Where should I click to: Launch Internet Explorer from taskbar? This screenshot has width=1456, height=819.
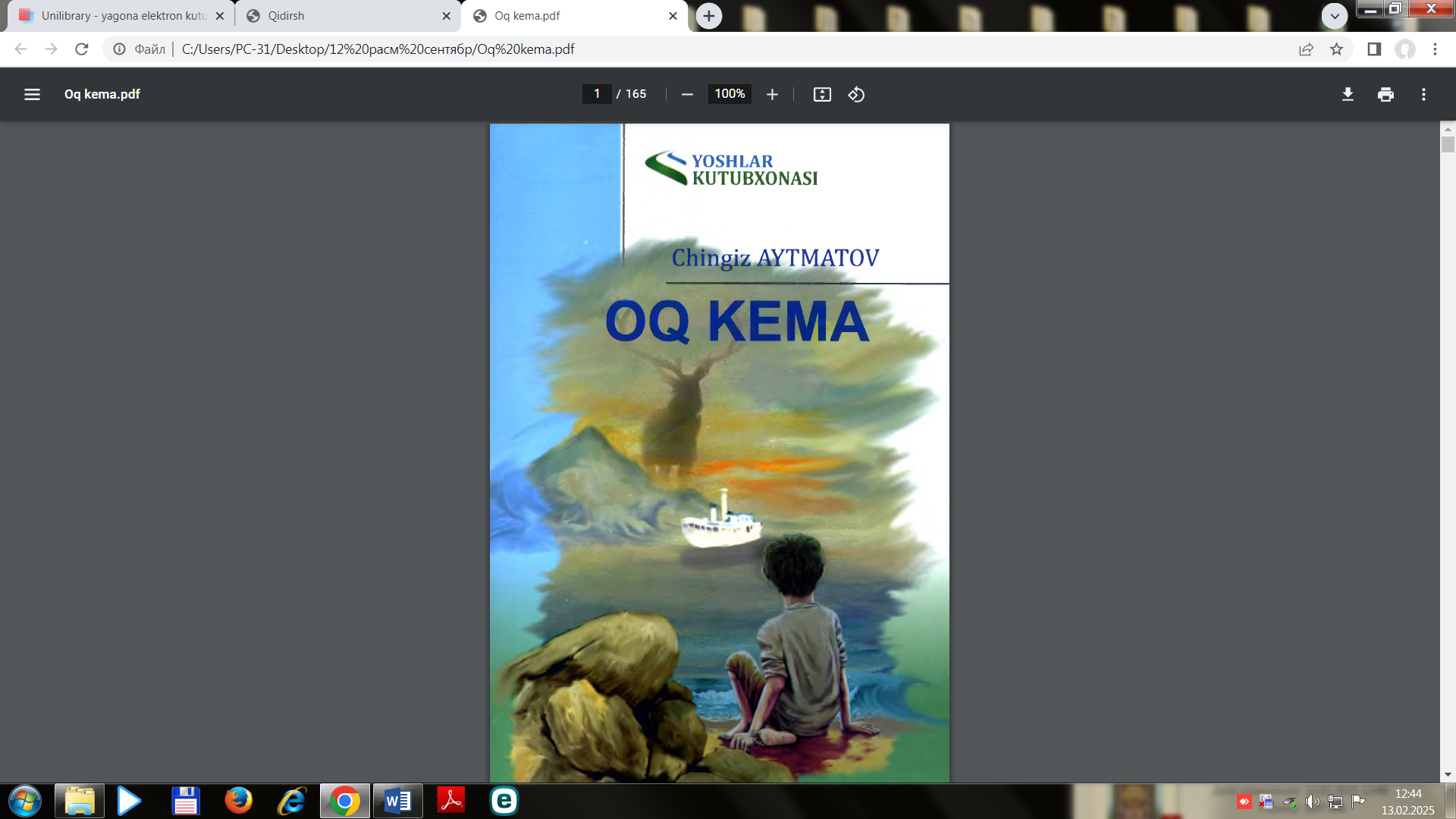pos(291,801)
